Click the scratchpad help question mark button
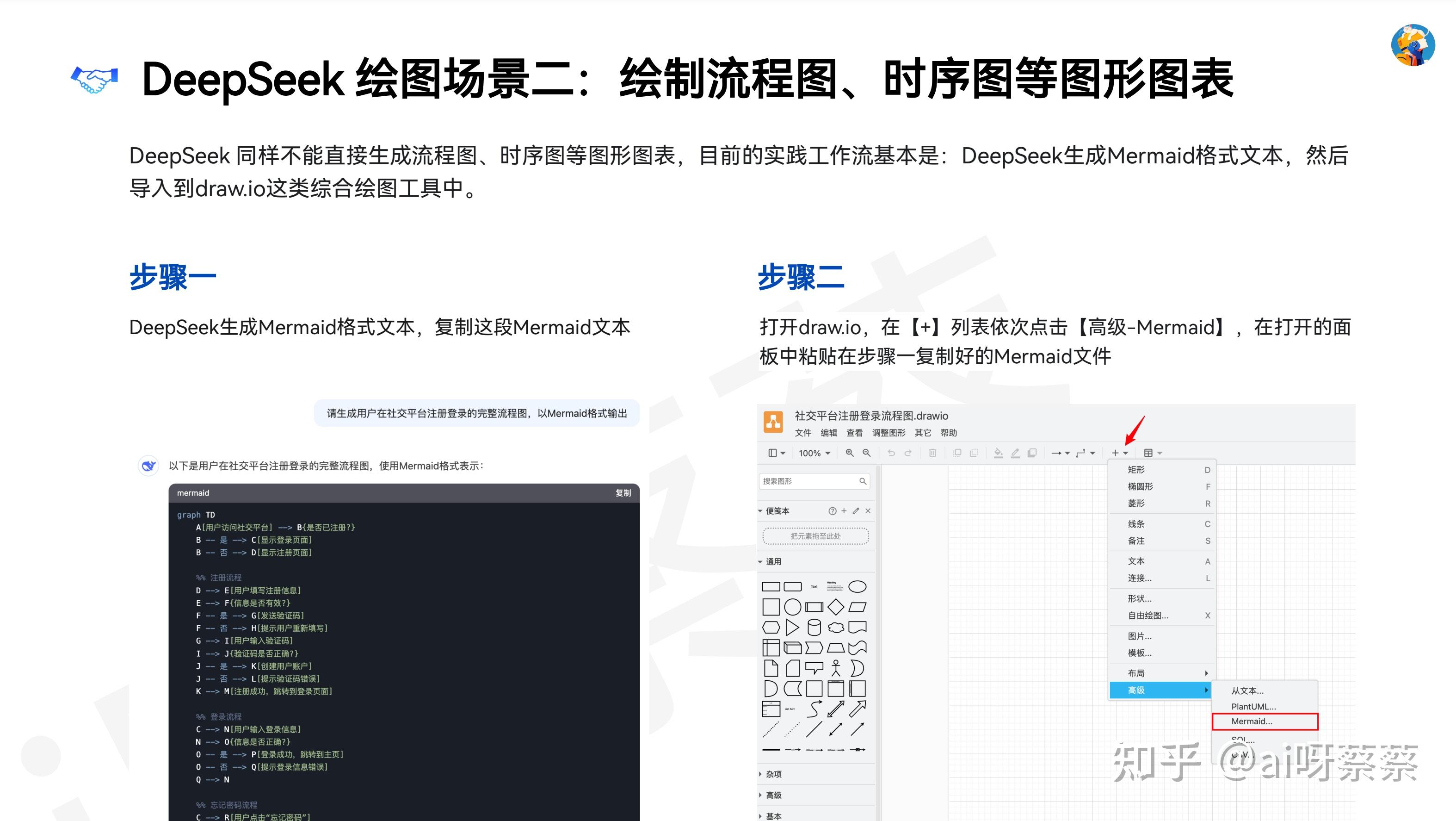Image resolution: width=1456 pixels, height=821 pixels. click(x=833, y=511)
